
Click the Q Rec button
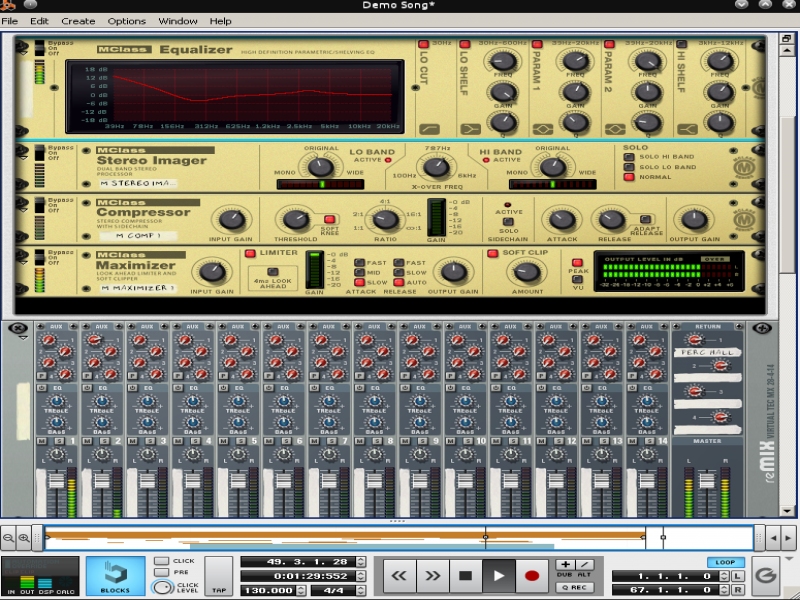coord(574,587)
